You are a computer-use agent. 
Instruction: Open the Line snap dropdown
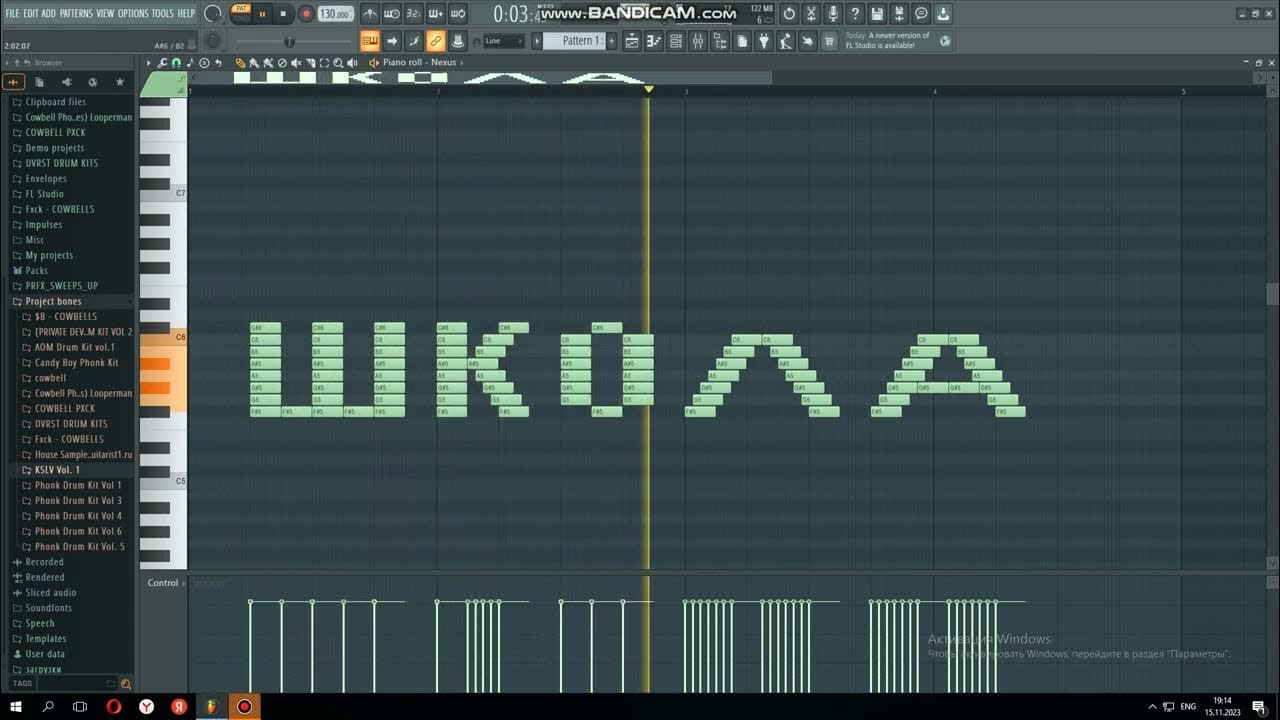click(504, 41)
